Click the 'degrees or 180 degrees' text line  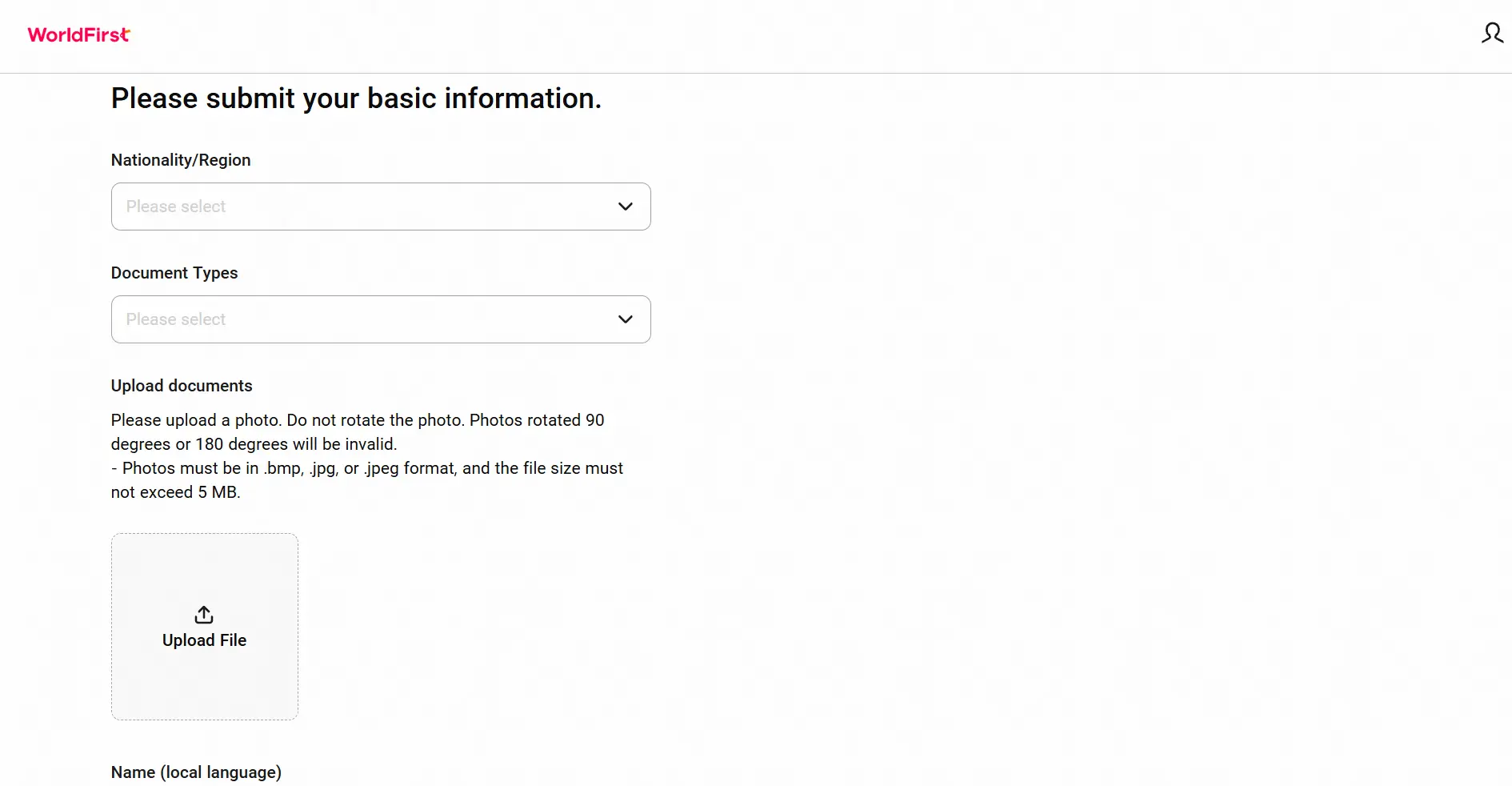click(254, 444)
